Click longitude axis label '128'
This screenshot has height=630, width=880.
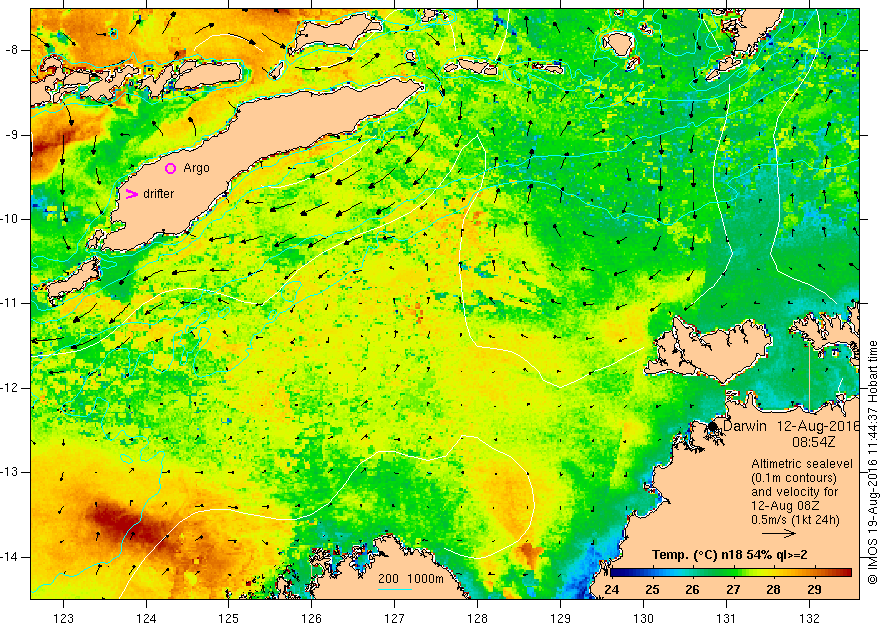[478, 618]
